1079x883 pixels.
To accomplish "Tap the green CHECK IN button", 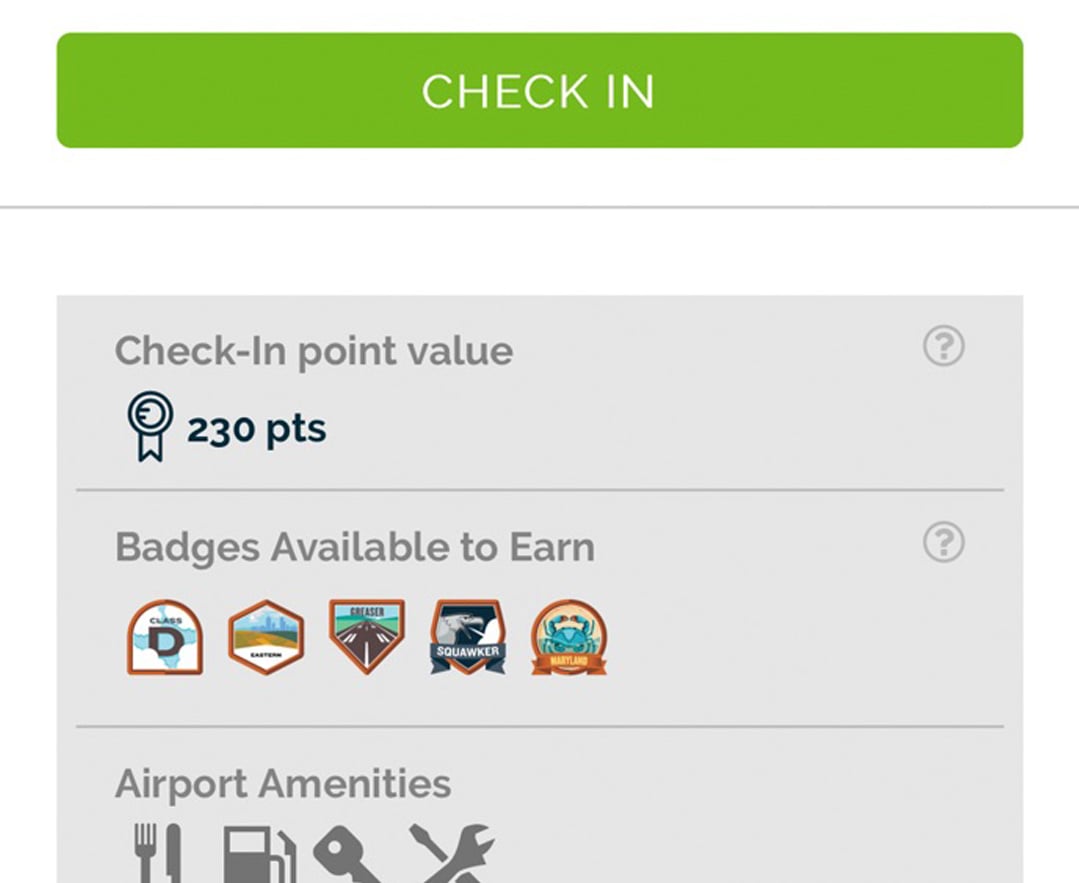I will click(540, 90).
